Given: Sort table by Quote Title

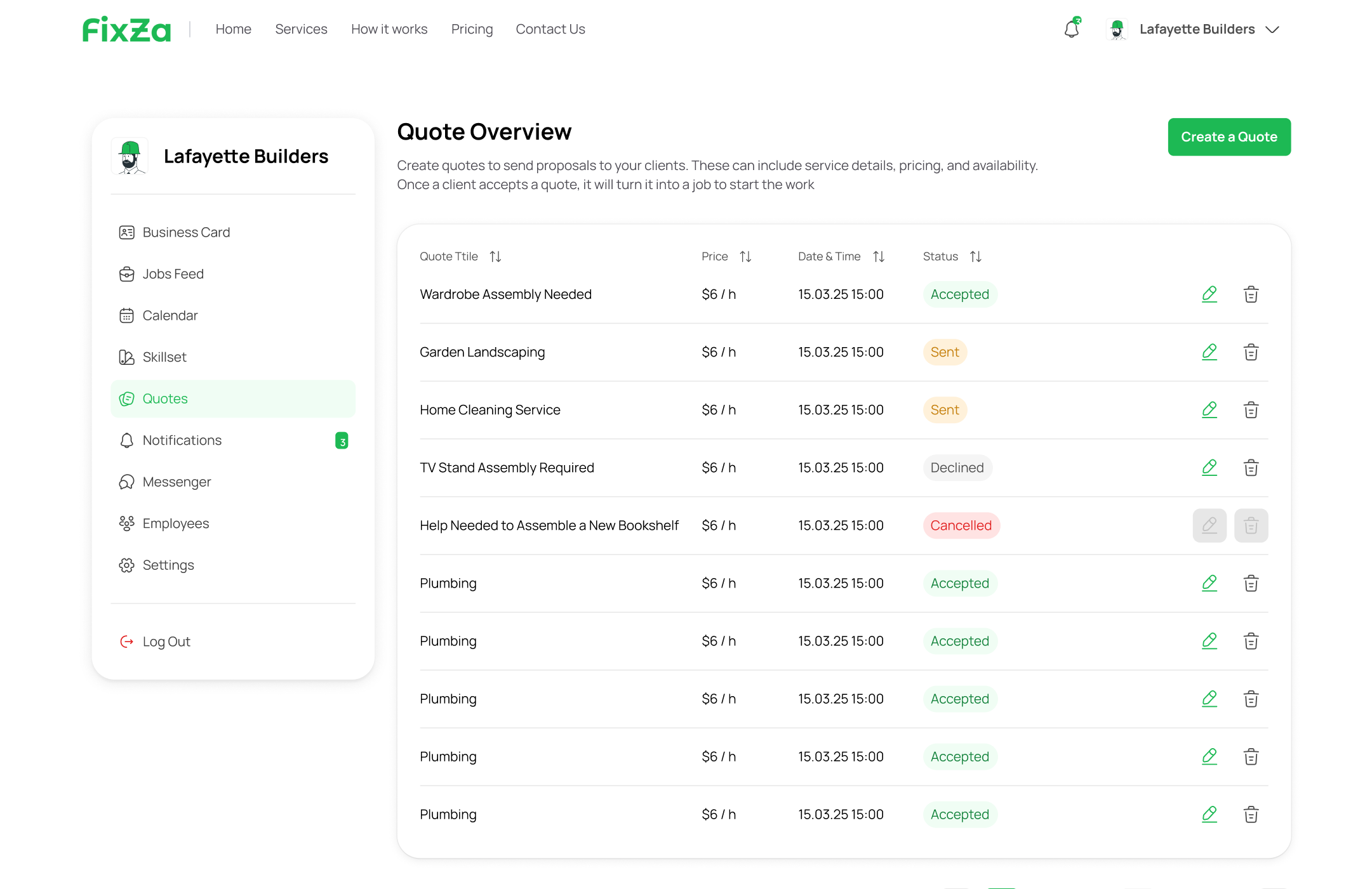Looking at the screenshot, I should pyautogui.click(x=495, y=256).
